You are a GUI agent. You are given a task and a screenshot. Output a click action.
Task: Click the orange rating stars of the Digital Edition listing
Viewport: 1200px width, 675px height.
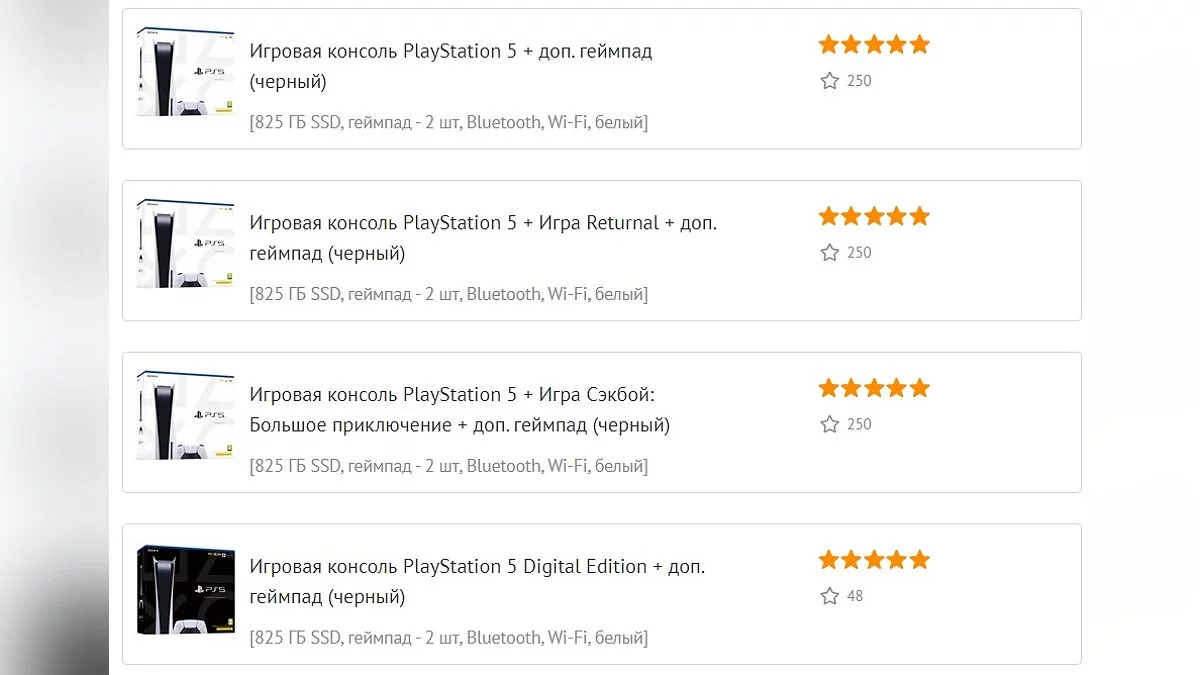874,561
